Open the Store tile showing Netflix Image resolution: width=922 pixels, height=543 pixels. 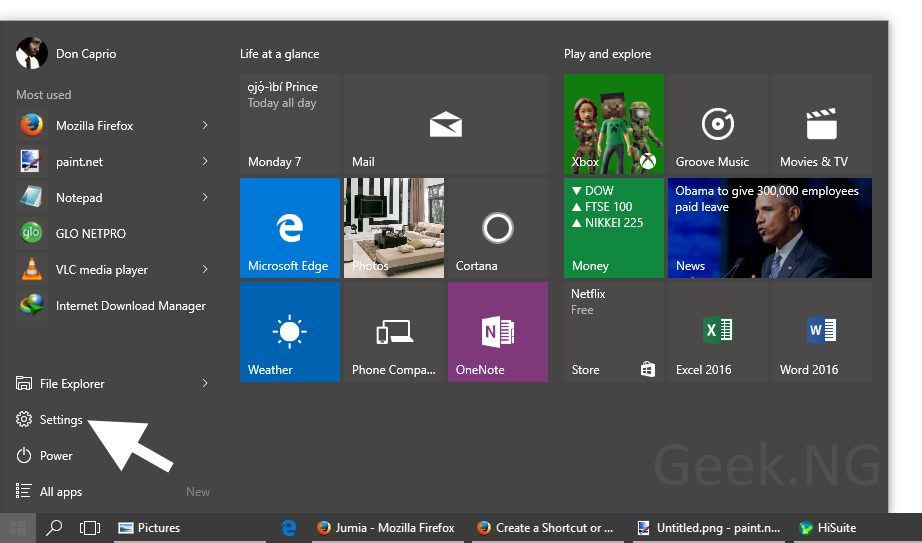[614, 332]
